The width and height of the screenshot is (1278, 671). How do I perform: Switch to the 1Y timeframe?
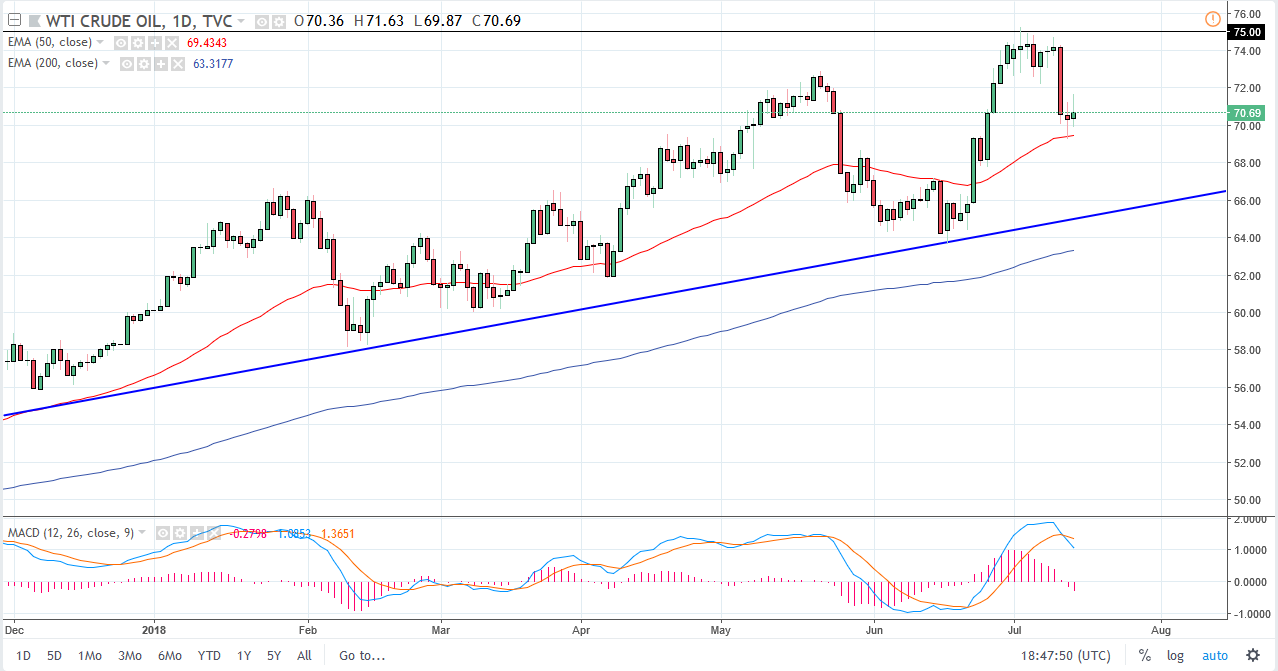coord(244,655)
